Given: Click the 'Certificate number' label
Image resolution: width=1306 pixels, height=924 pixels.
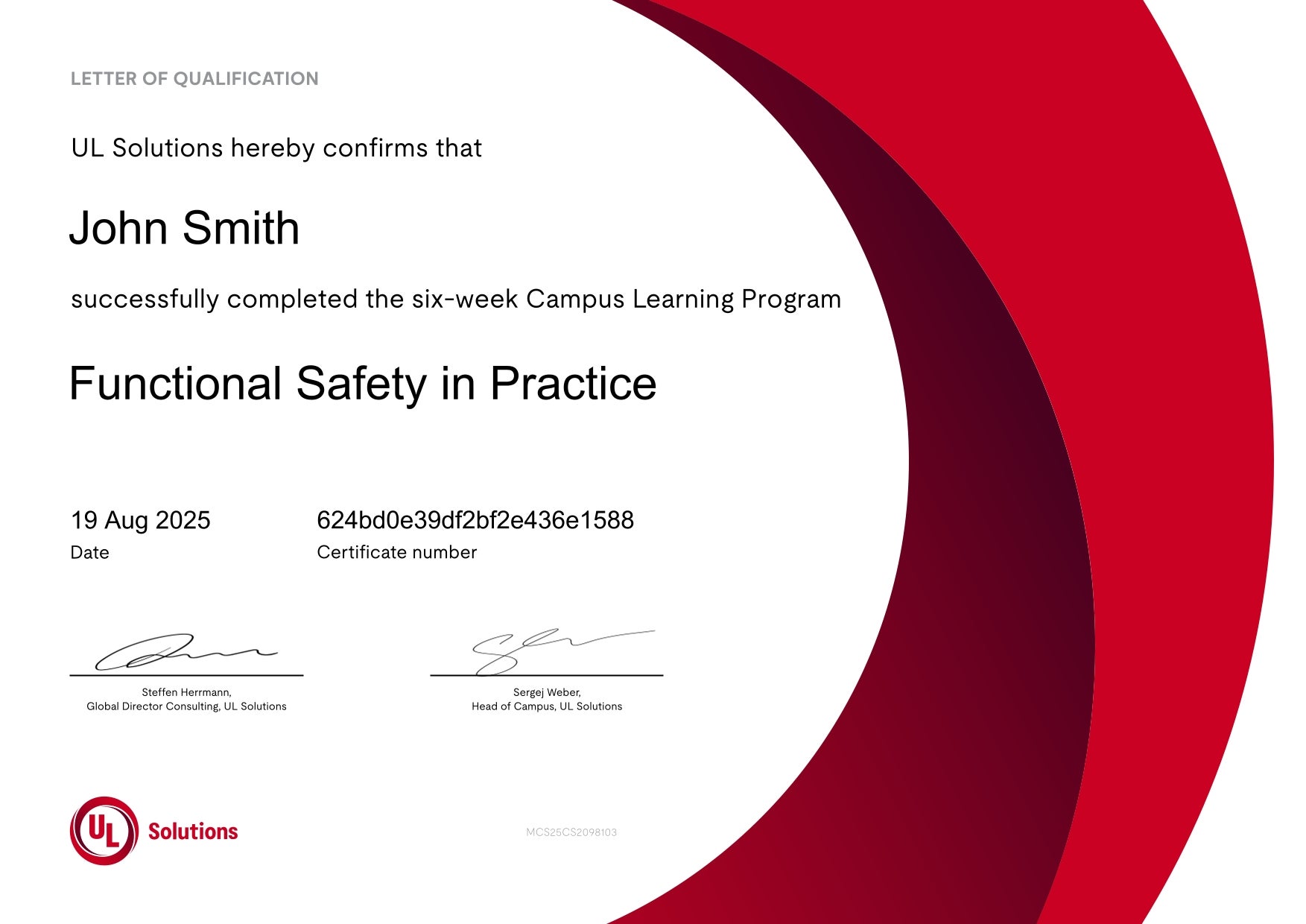Looking at the screenshot, I should (x=396, y=552).
